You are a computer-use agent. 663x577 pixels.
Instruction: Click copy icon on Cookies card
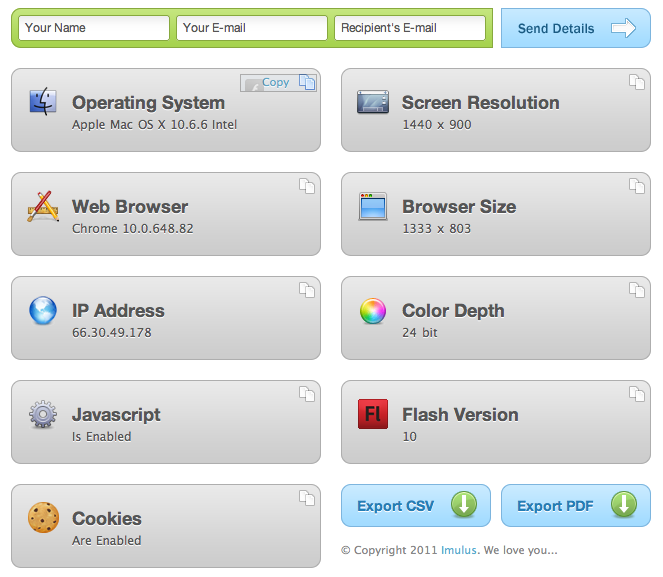307,498
